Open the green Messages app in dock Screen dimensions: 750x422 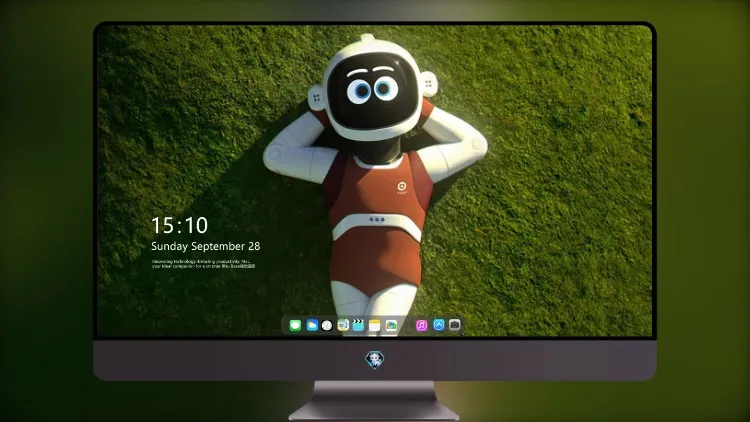(x=295, y=325)
